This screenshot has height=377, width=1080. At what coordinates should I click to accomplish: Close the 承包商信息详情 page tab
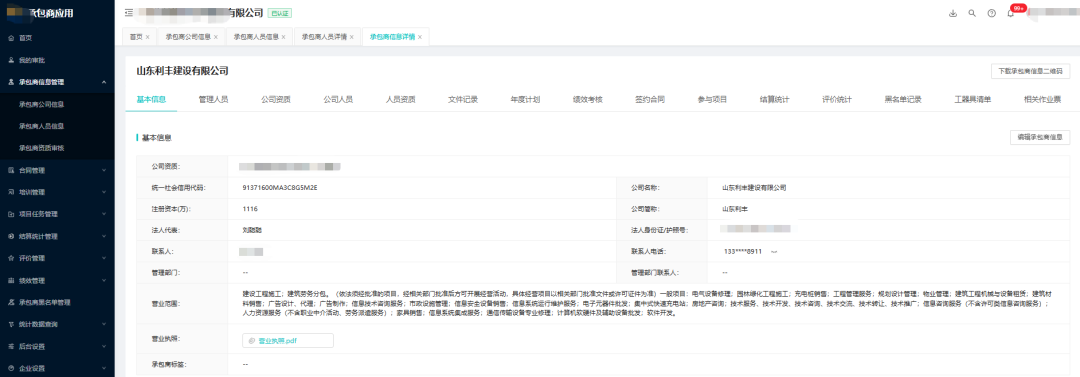[419, 37]
